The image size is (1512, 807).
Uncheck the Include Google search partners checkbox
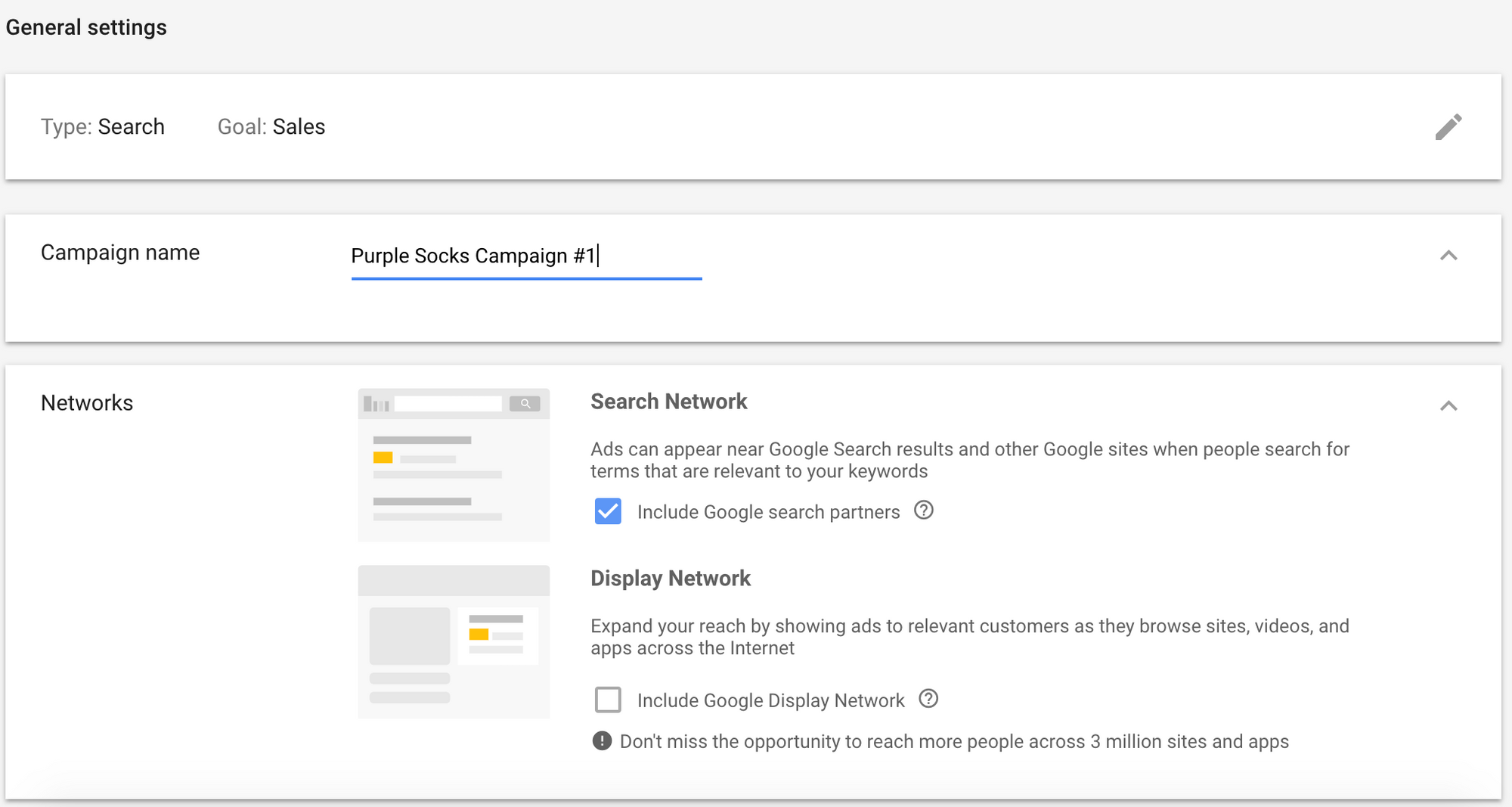tap(608, 511)
